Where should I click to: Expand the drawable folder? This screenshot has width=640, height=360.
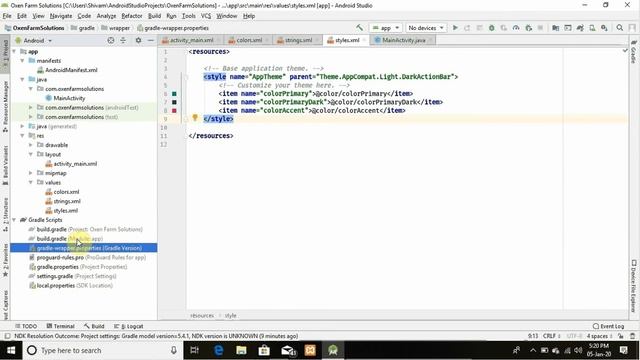31,145
